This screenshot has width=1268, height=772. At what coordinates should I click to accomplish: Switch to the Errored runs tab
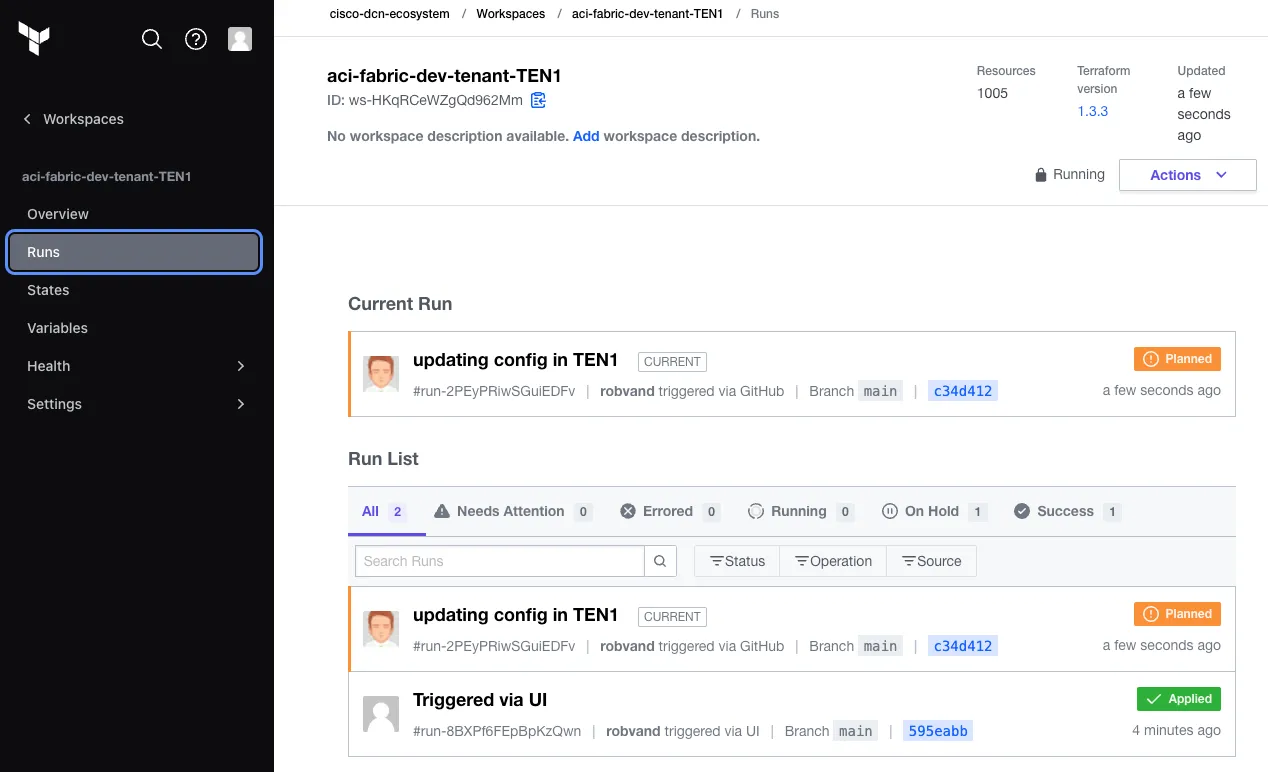pos(668,511)
